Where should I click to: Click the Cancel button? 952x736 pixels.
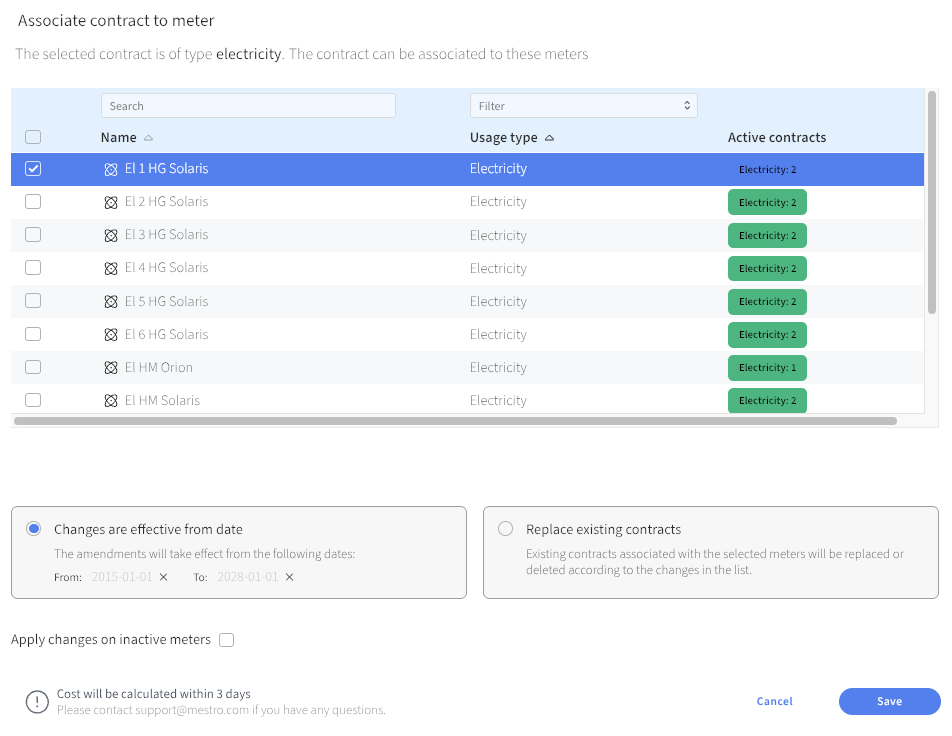click(x=775, y=701)
